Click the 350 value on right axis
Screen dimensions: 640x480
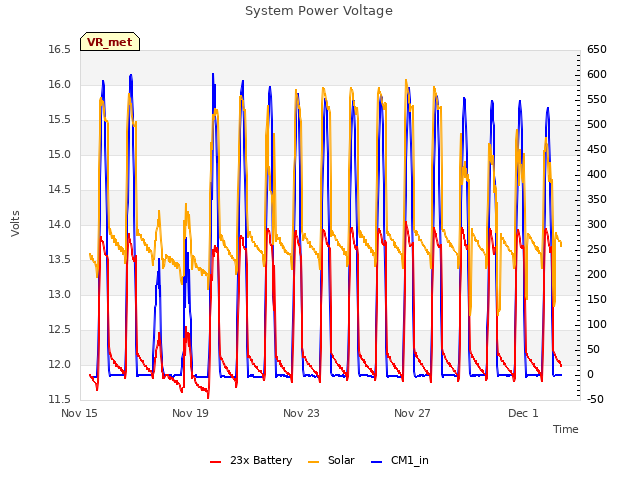point(597,200)
